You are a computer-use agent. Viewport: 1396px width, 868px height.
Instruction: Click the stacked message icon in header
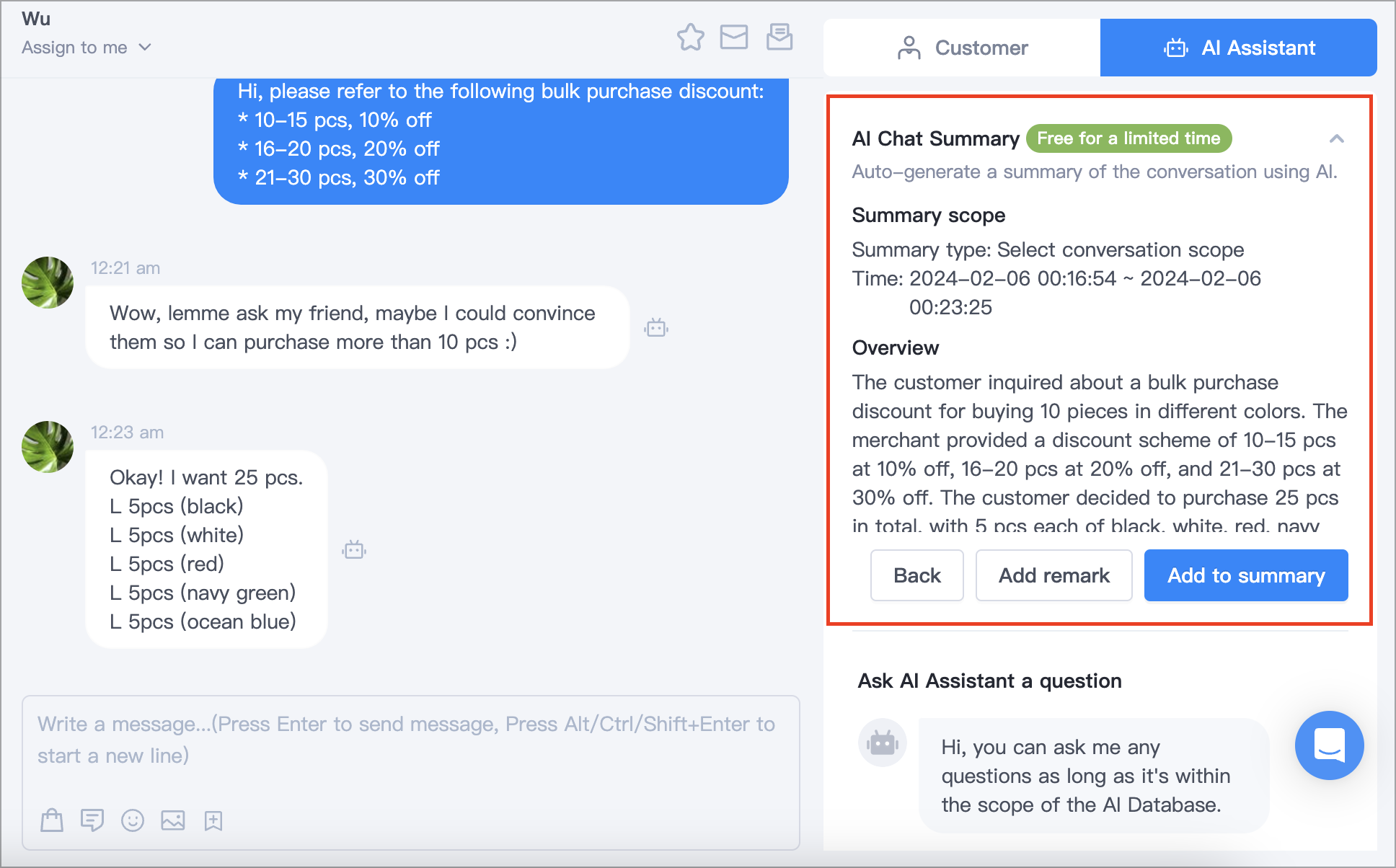(x=779, y=37)
